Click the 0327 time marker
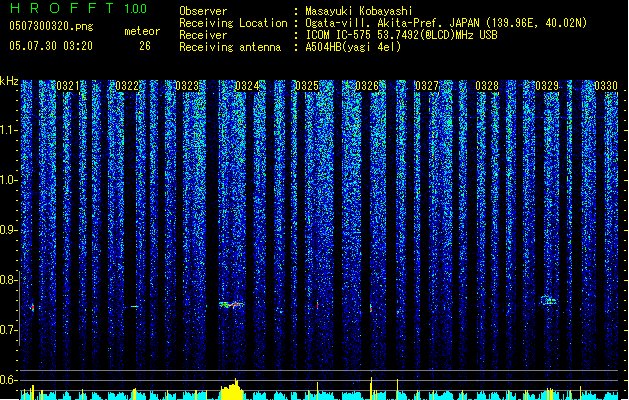 pos(427,86)
